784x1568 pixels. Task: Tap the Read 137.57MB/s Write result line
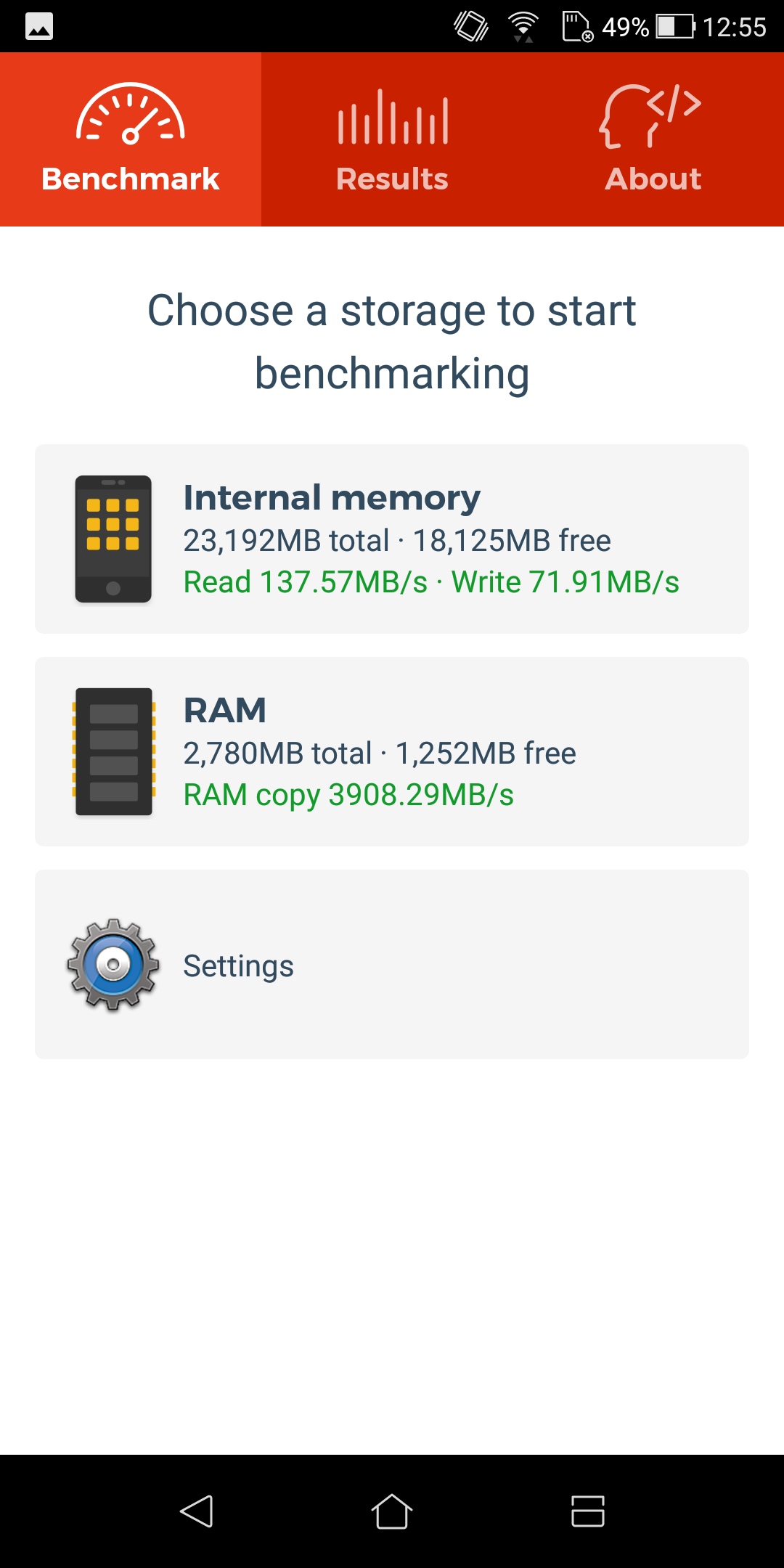click(431, 582)
